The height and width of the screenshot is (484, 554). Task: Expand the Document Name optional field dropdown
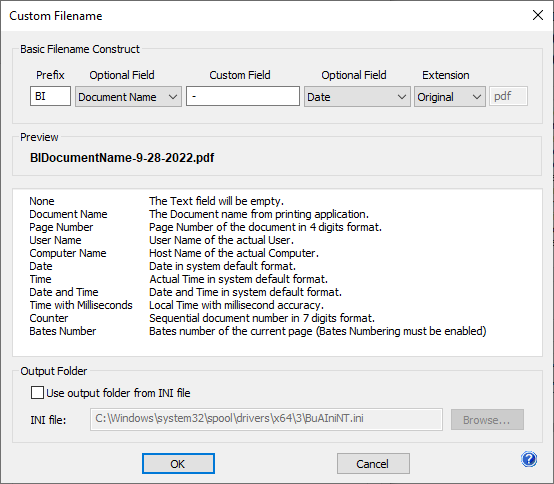(x=128, y=96)
